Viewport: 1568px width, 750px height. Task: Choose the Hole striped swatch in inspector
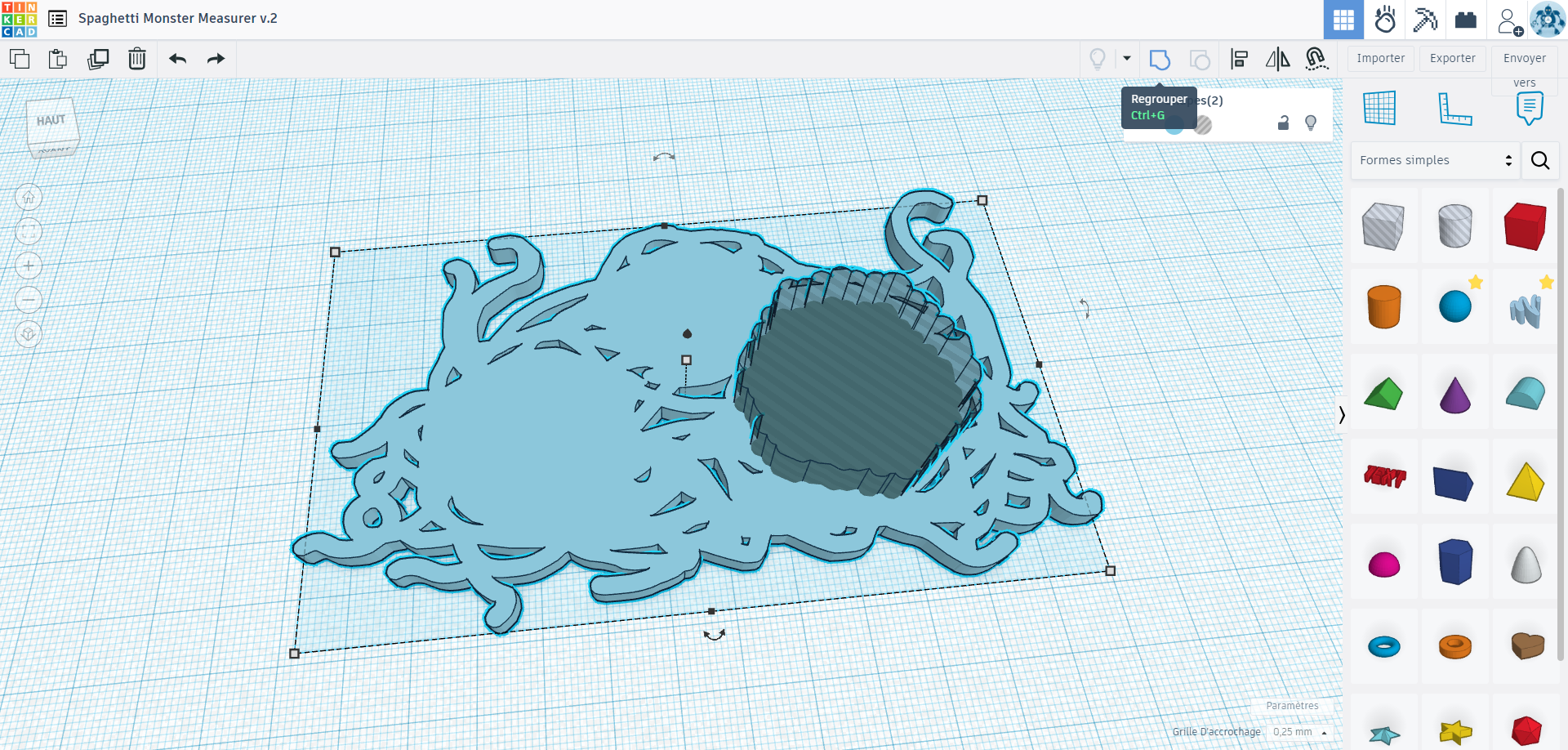1202,125
